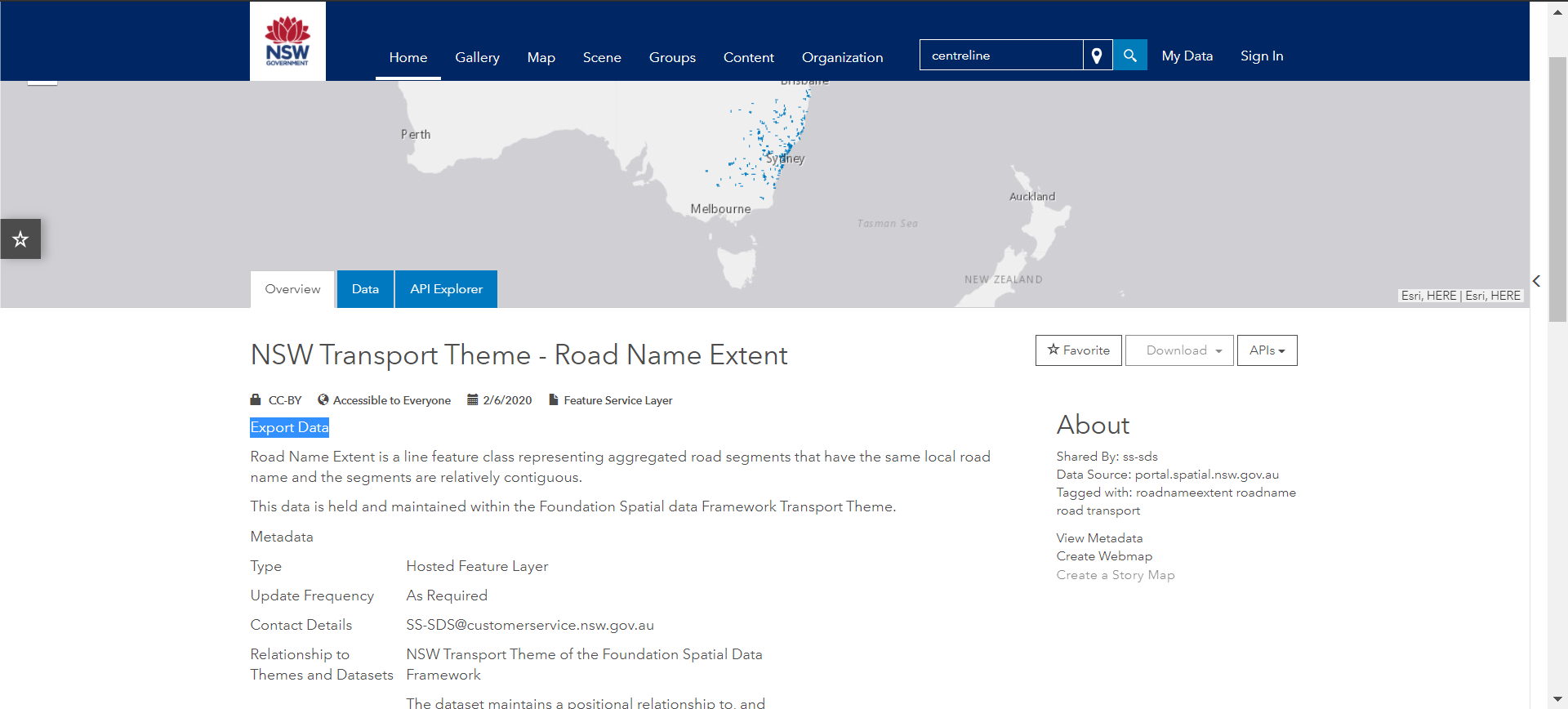Click the magnifier search button
This screenshot has width=1568, height=709.
(1130, 56)
